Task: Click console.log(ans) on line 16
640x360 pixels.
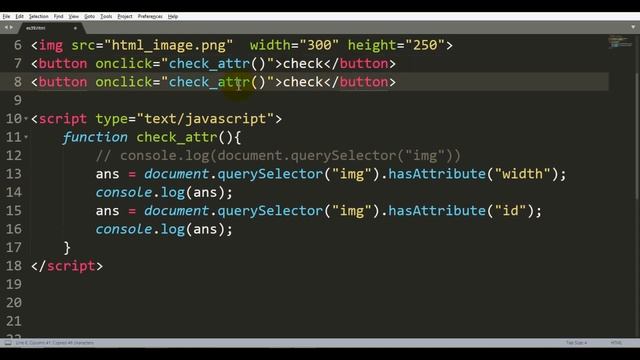Action: 164,229
